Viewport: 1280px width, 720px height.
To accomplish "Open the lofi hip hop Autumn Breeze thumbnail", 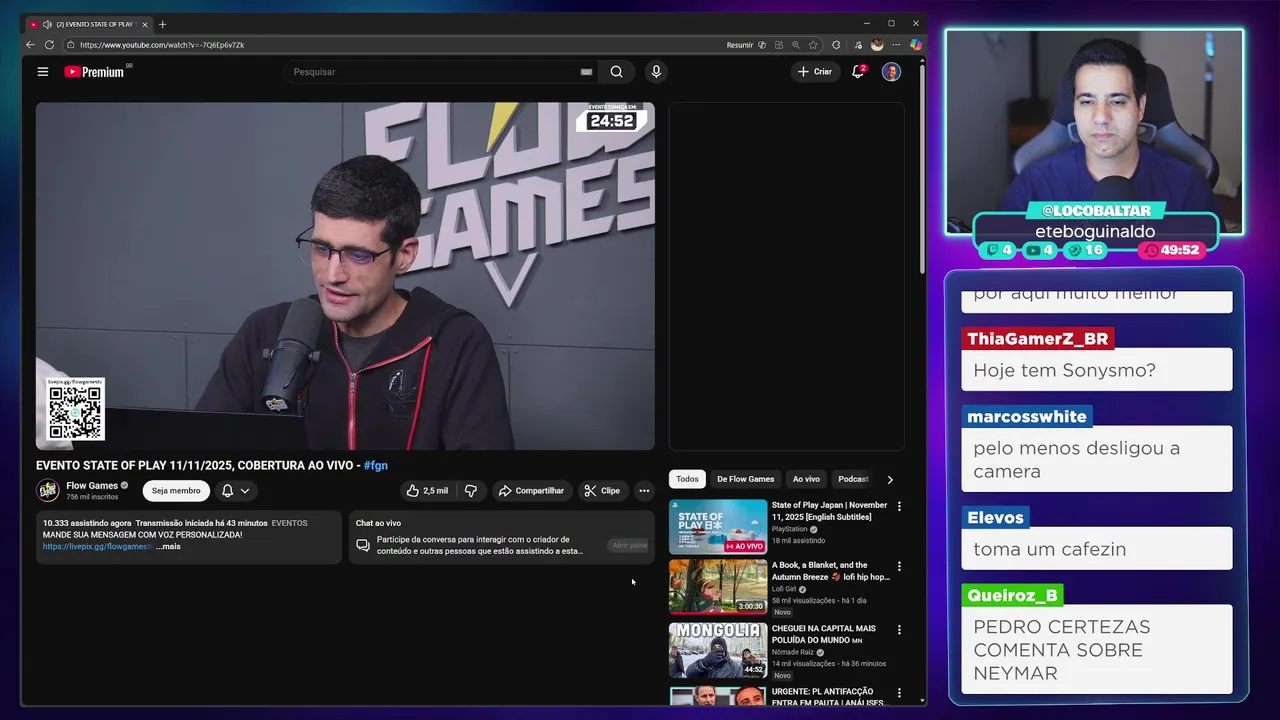I will pyautogui.click(x=718, y=586).
